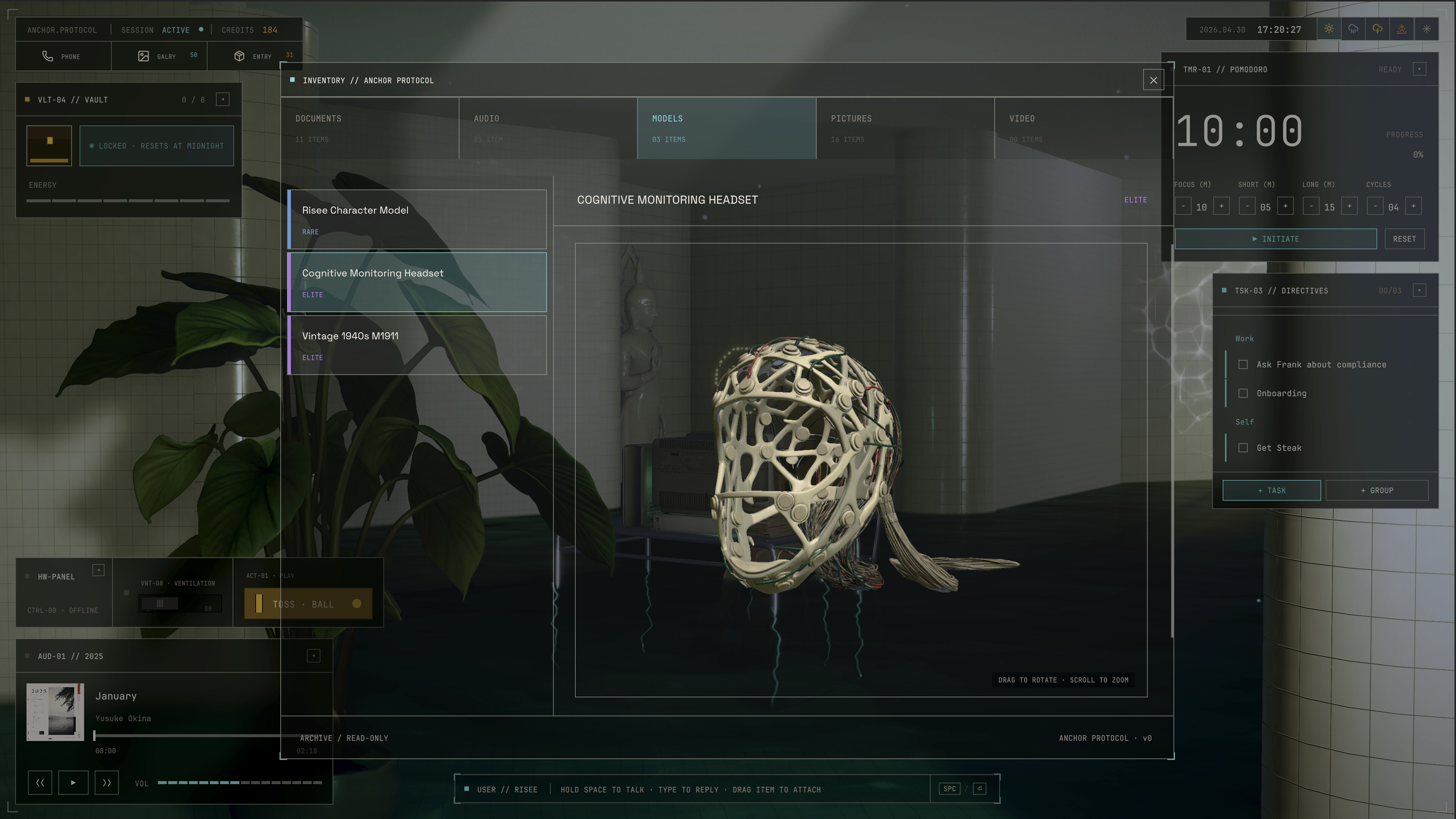Adjust the VOL volume bar

[x=240, y=783]
